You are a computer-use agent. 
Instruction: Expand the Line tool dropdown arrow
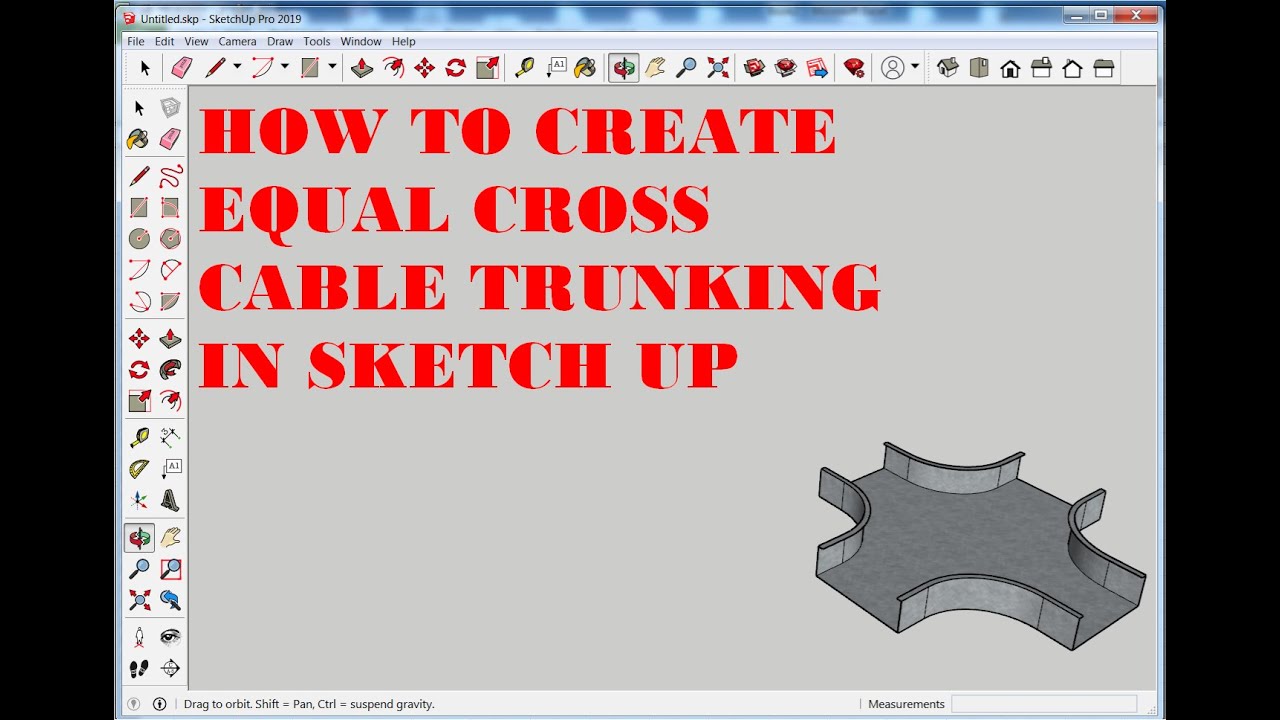(237, 68)
